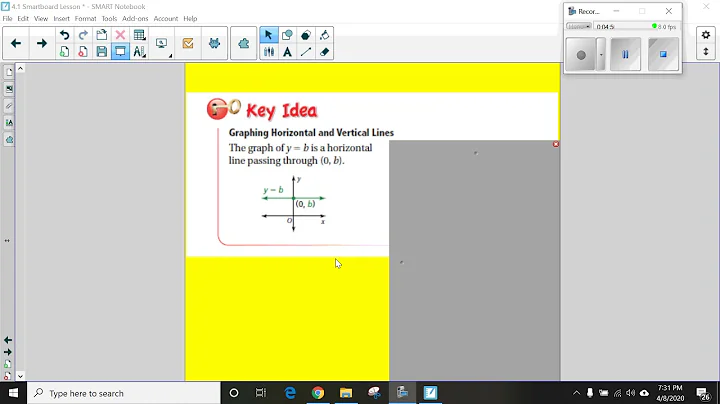Image resolution: width=720 pixels, height=404 pixels.
Task: Launch Microsoft Edge from taskbar
Action: (x=290, y=393)
